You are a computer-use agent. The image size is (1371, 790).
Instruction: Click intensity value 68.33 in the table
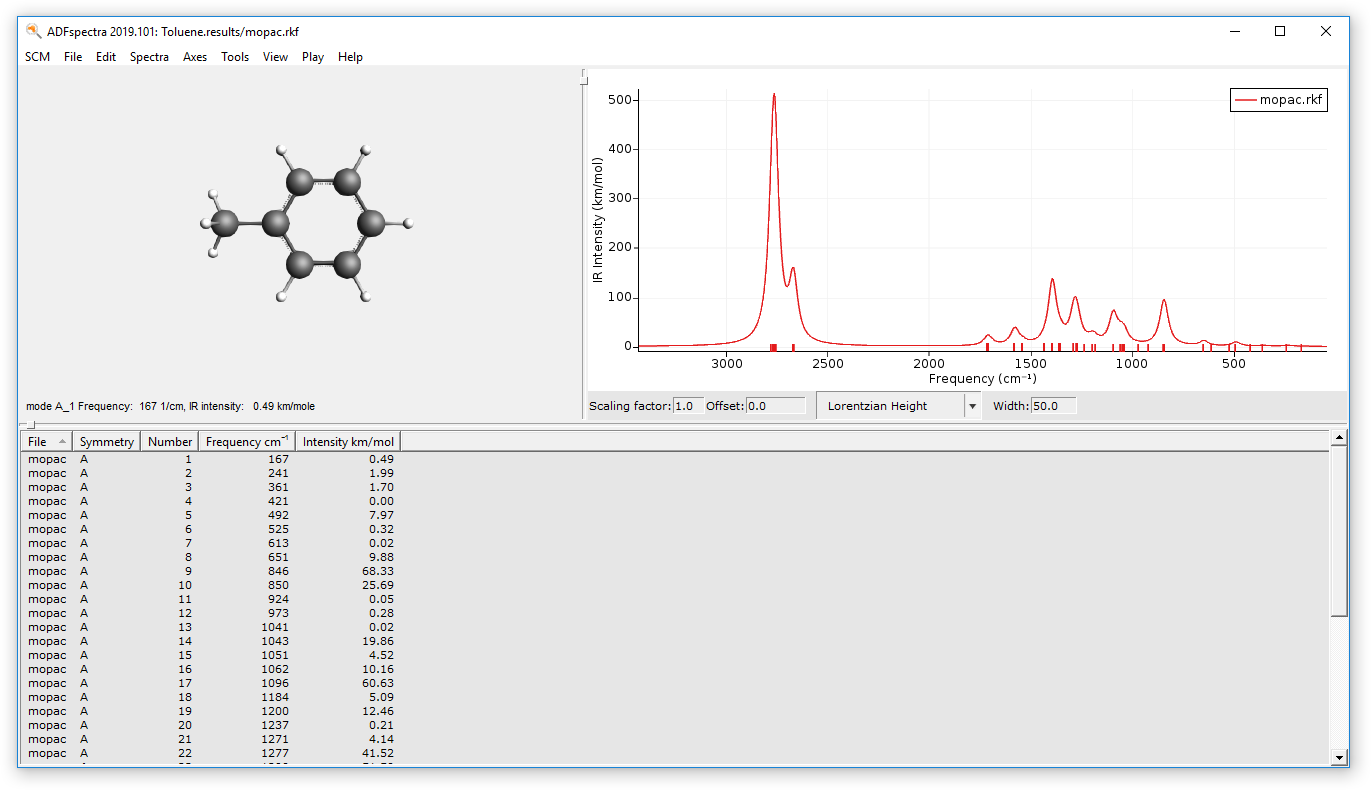click(x=378, y=571)
